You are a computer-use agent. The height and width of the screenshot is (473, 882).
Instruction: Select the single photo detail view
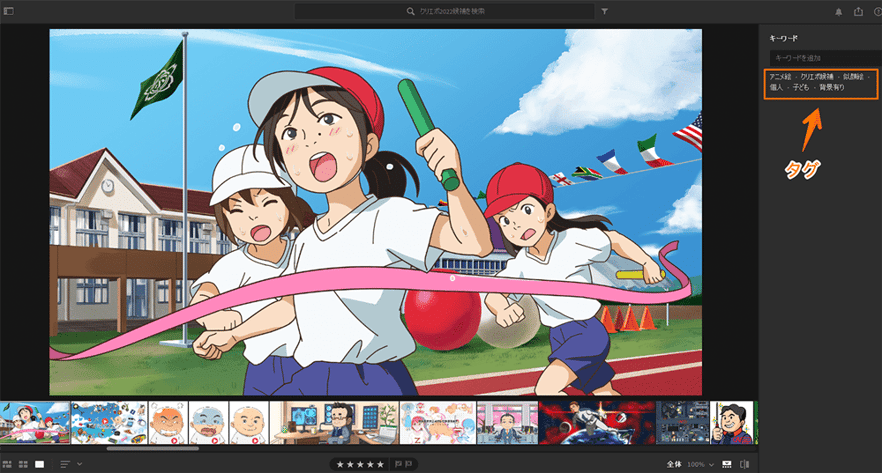(x=39, y=464)
